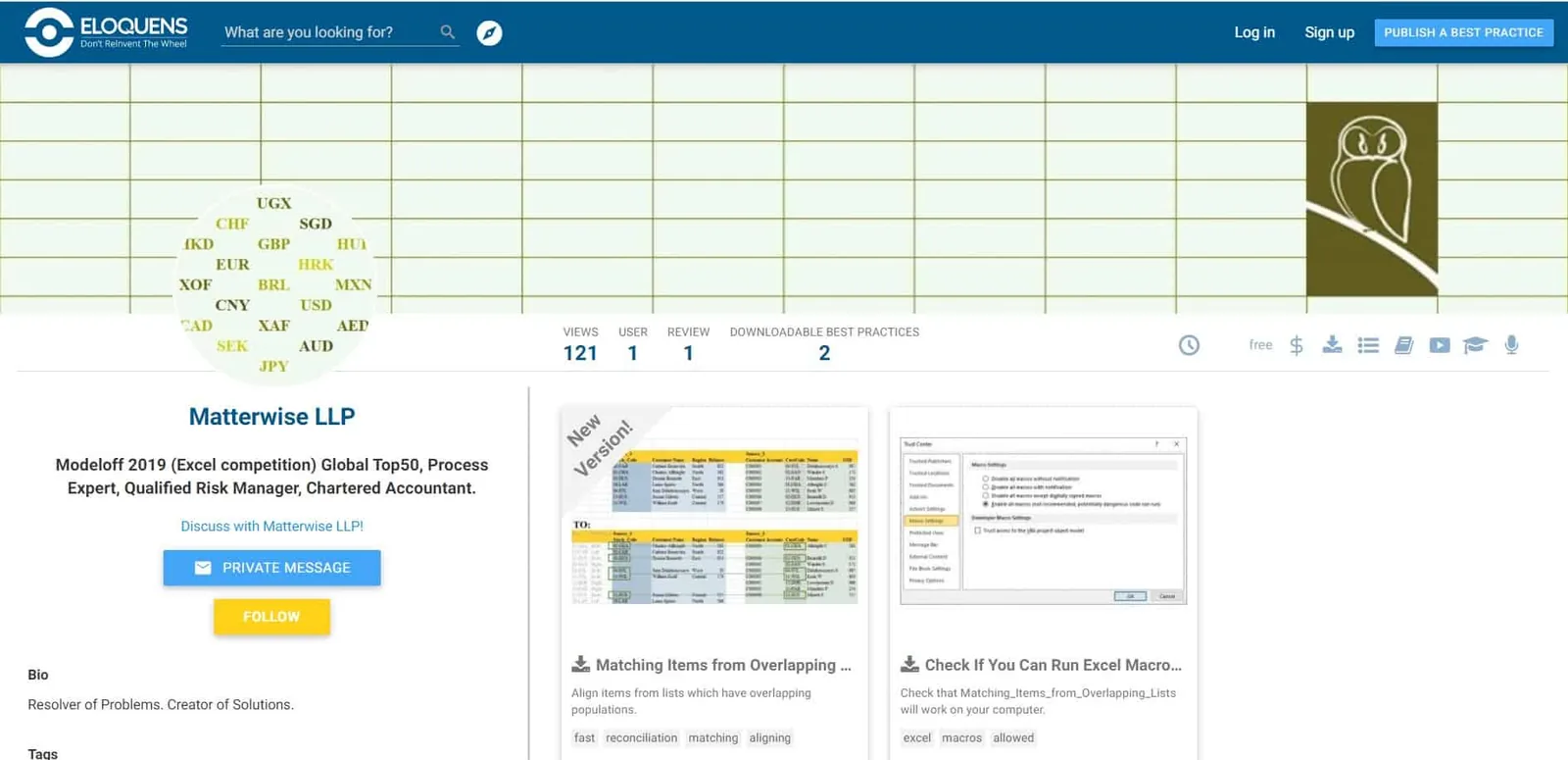Filter podcasts using the microphone icon
1568x760 pixels.
click(x=1512, y=345)
